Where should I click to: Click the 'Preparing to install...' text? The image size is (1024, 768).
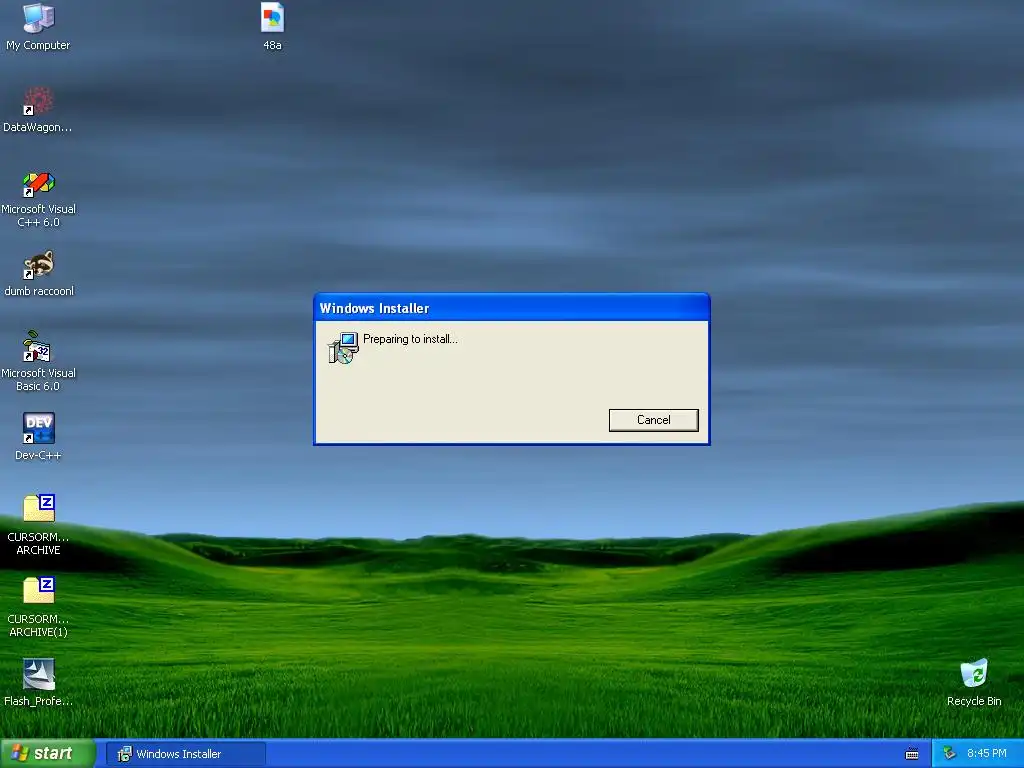(x=410, y=339)
